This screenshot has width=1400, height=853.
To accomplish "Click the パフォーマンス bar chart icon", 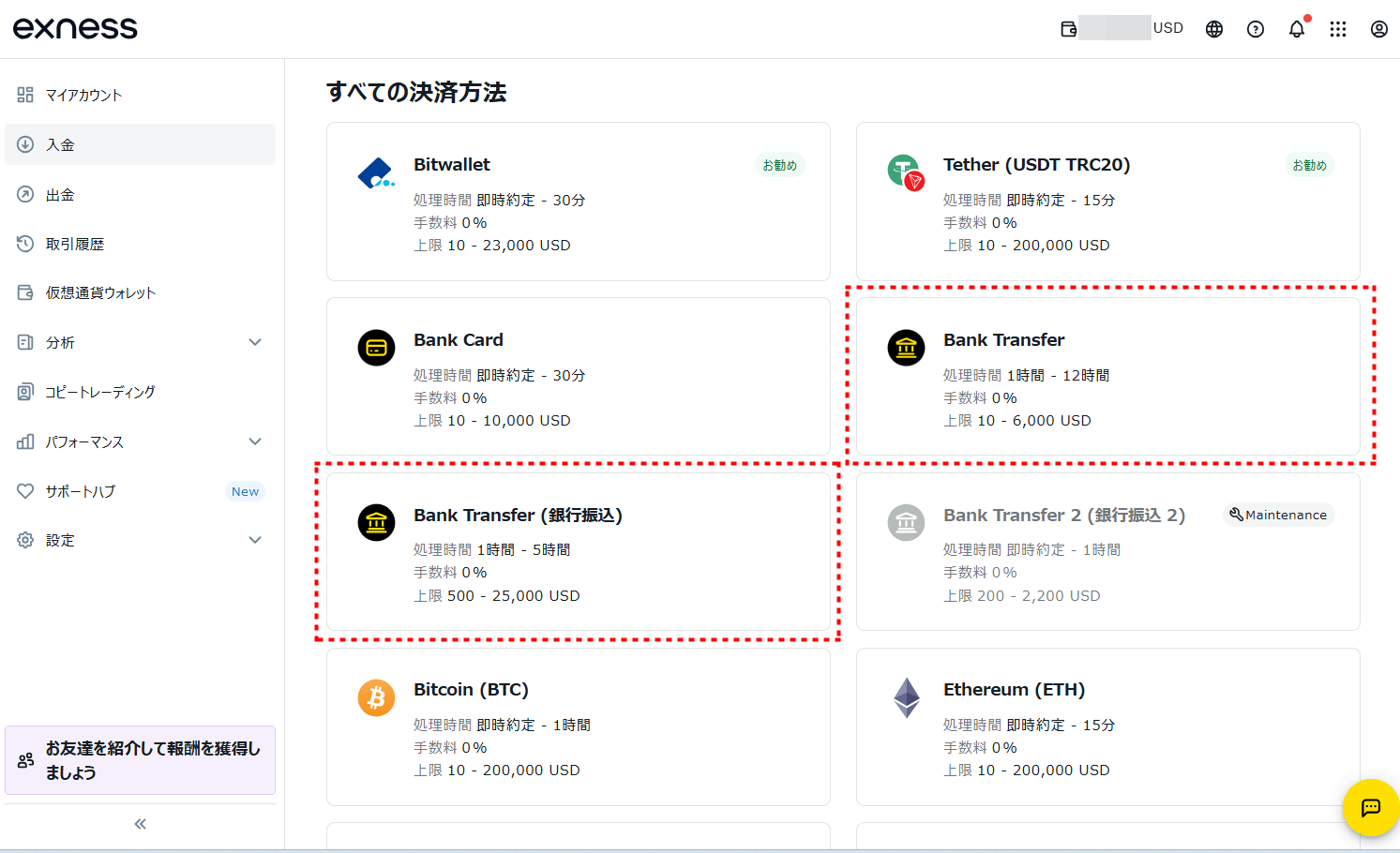I will click(25, 441).
